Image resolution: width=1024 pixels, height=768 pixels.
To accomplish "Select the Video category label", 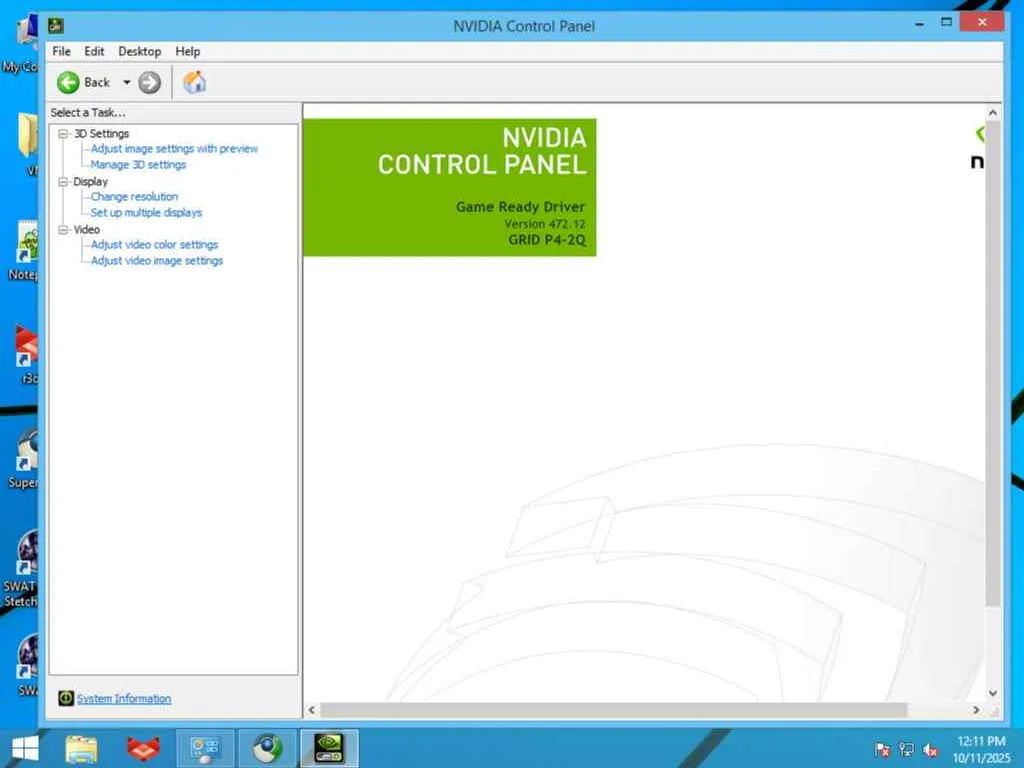I will 86,230.
